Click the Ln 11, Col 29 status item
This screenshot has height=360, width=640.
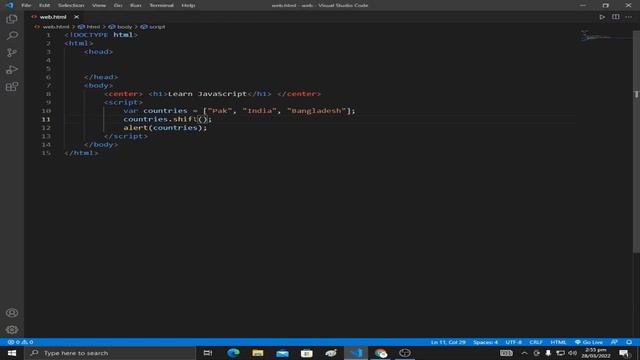[448, 342]
